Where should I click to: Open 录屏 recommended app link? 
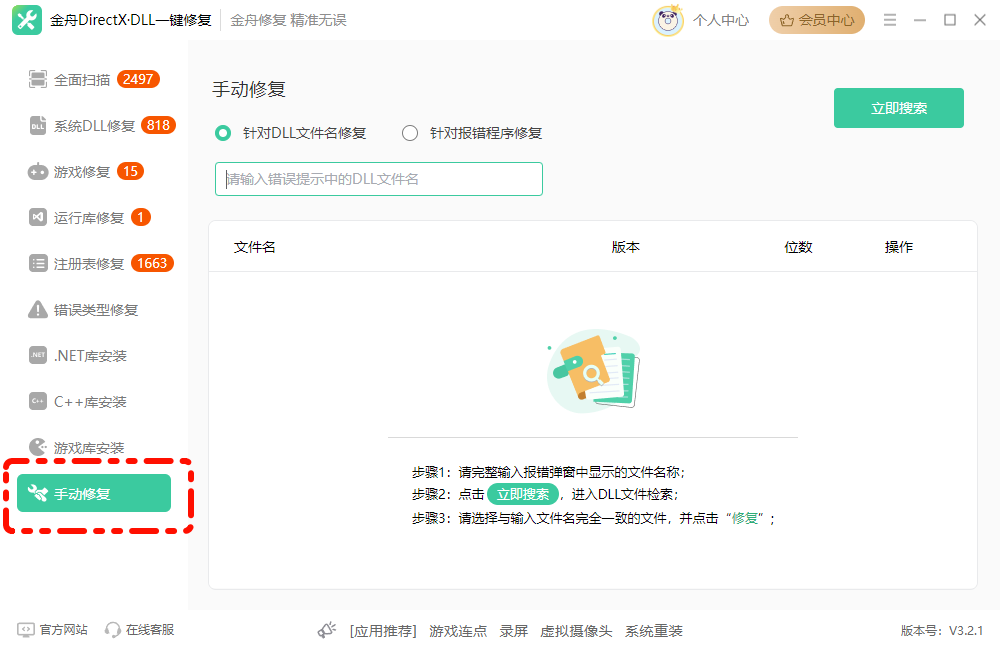[x=513, y=631]
